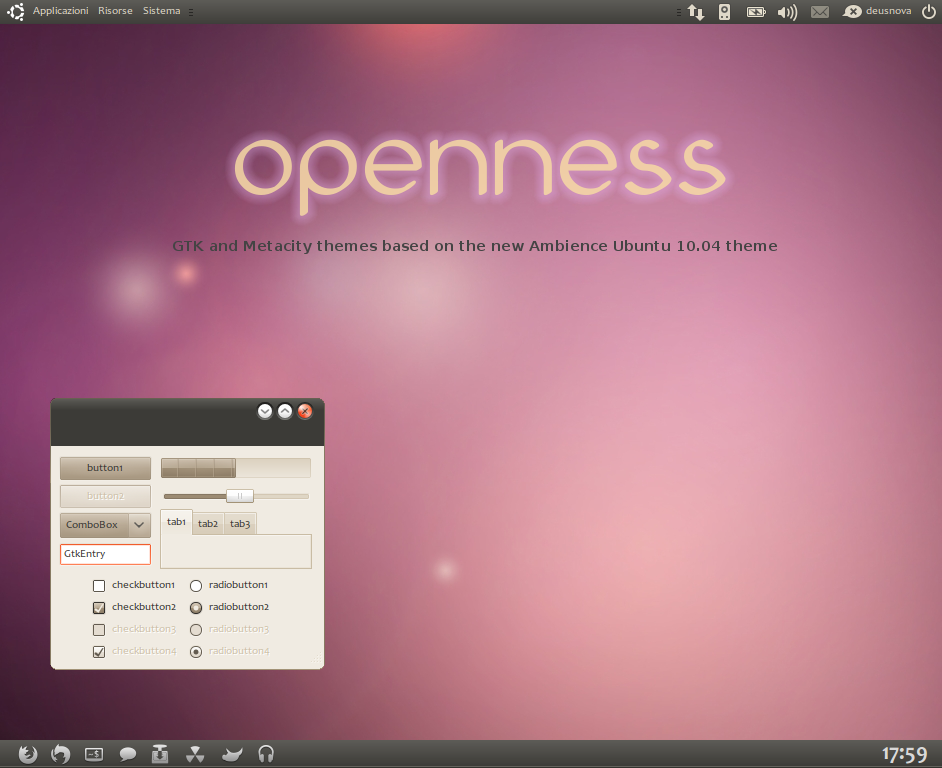Click the horizontal slider handle
Screen dimensions: 942x768
tap(240, 496)
